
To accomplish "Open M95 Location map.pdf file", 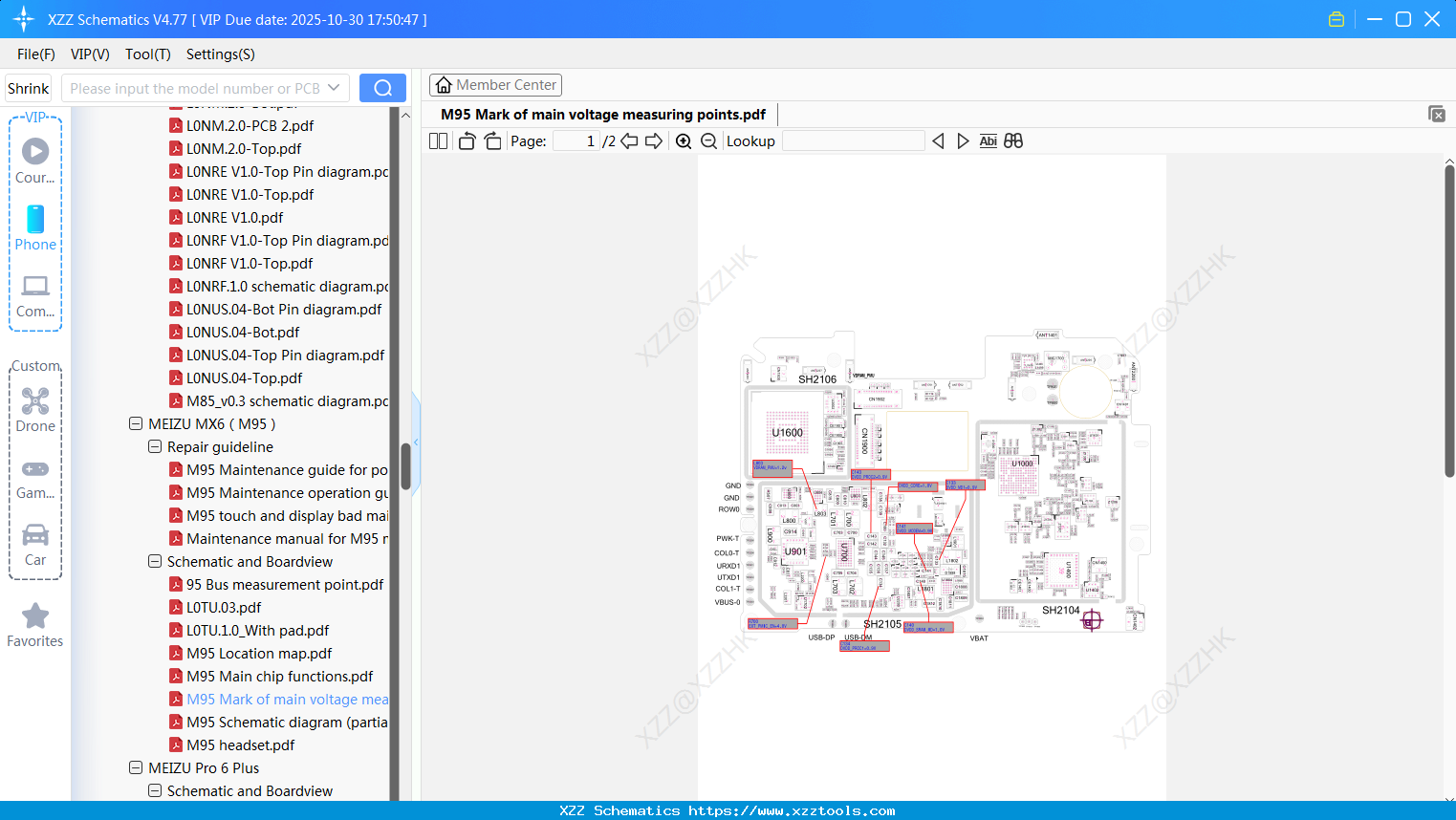I will pos(259,654).
